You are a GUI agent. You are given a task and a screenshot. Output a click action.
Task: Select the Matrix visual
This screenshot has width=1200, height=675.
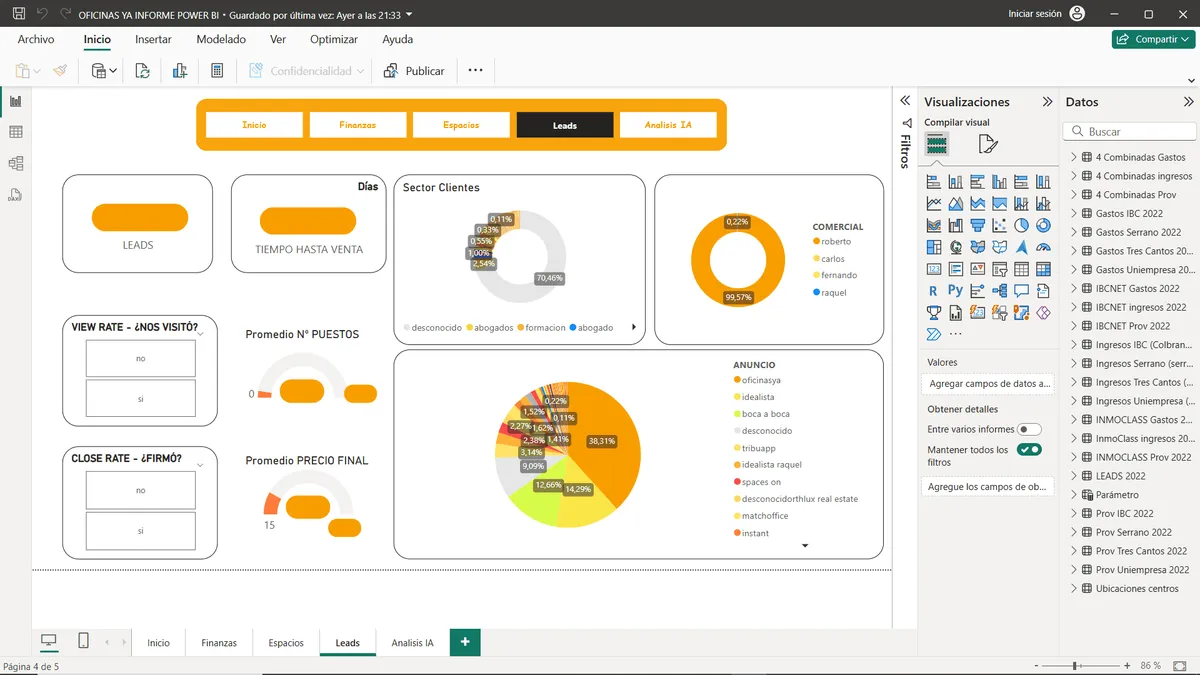[1044, 269]
